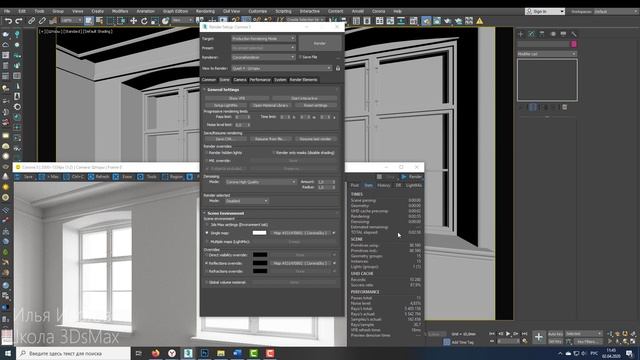The height and width of the screenshot is (360, 640).
Task: Open the Denoising Mode dropdown
Action: [260, 182]
